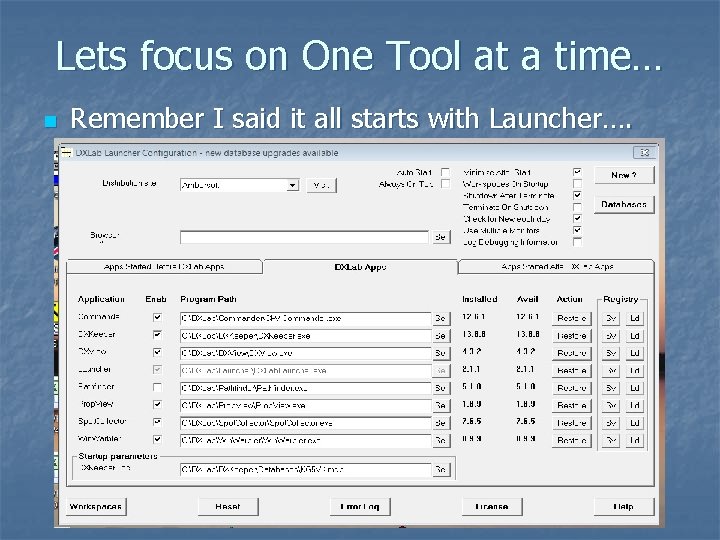Click the Sel button in the Commander row
Screen dimensions: 720x540
(441, 318)
